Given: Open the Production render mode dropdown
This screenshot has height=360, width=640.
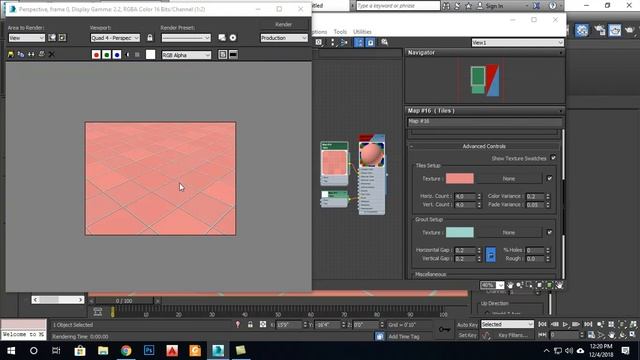Looking at the screenshot, I should (x=284, y=38).
